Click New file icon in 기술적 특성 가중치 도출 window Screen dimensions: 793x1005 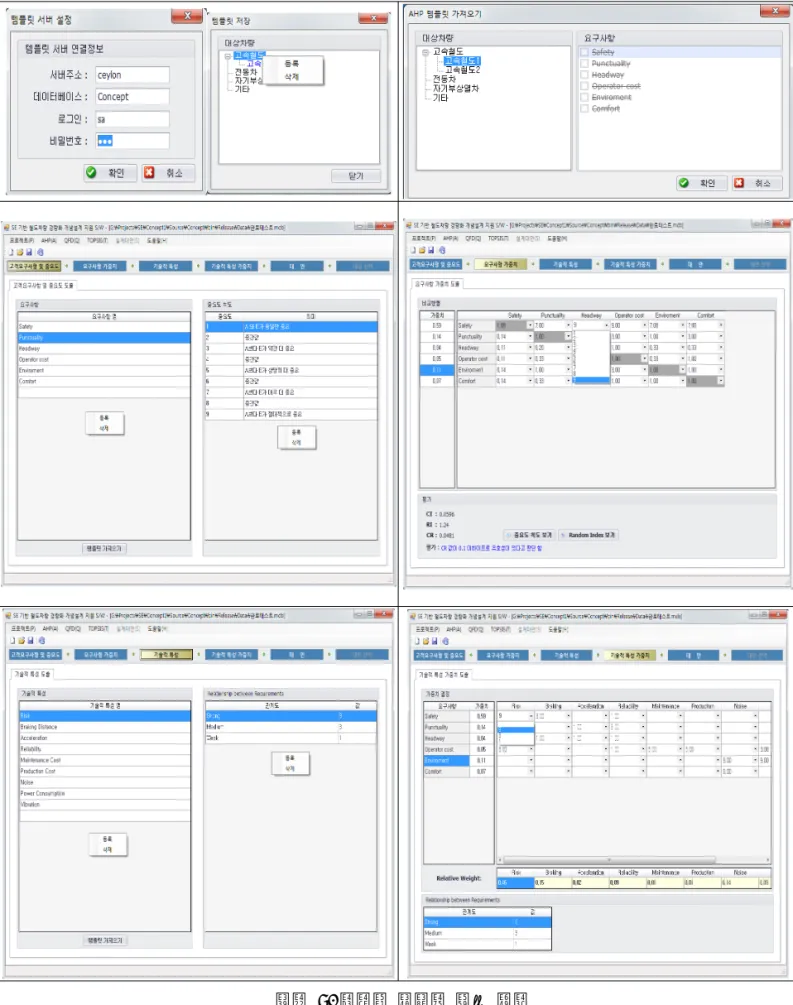click(x=417, y=641)
